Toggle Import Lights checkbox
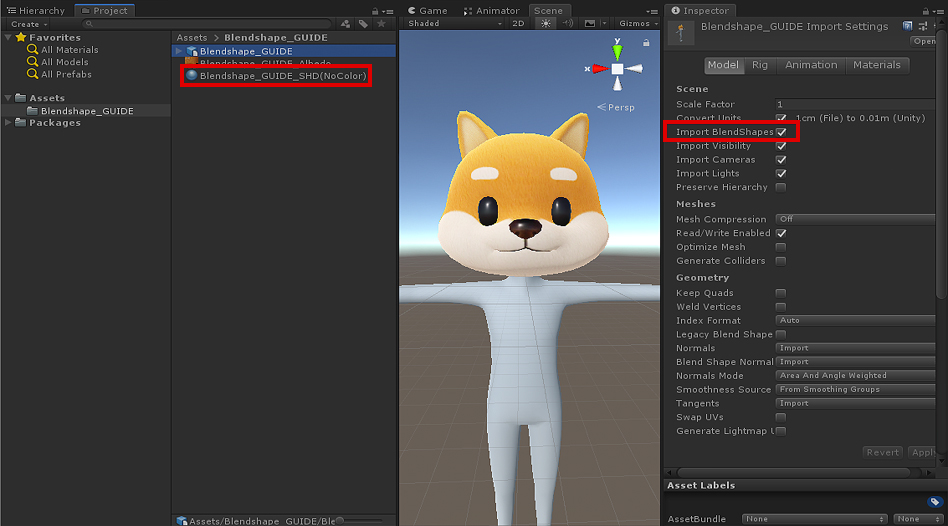Screen dimensions: 948x526 [781, 174]
